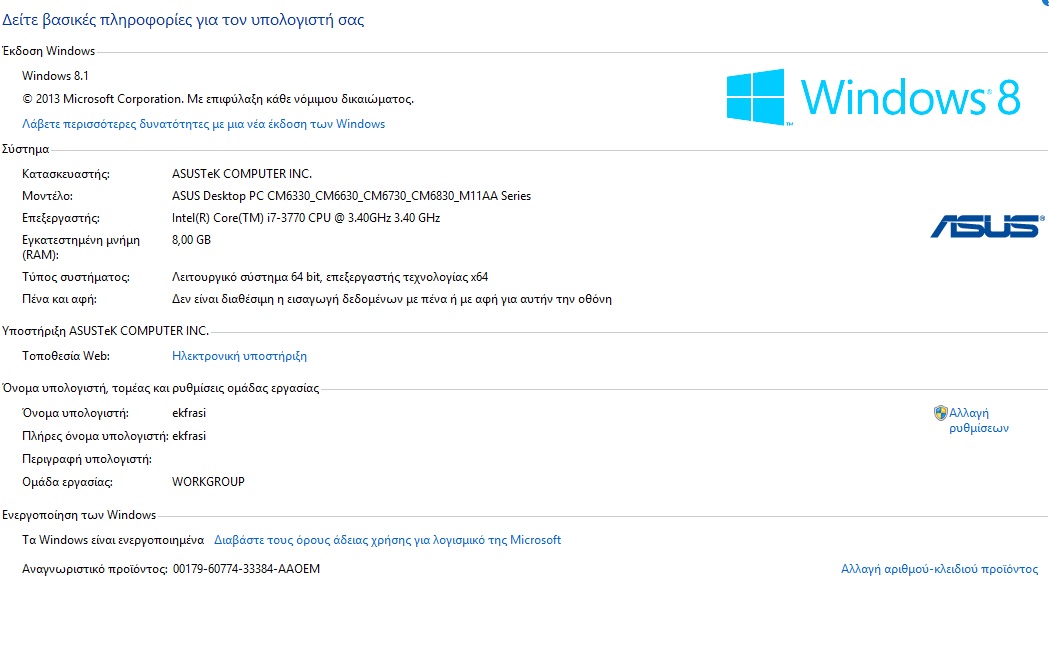
Task: Click the processor value Intel Core i7-3770
Action: pos(306,218)
